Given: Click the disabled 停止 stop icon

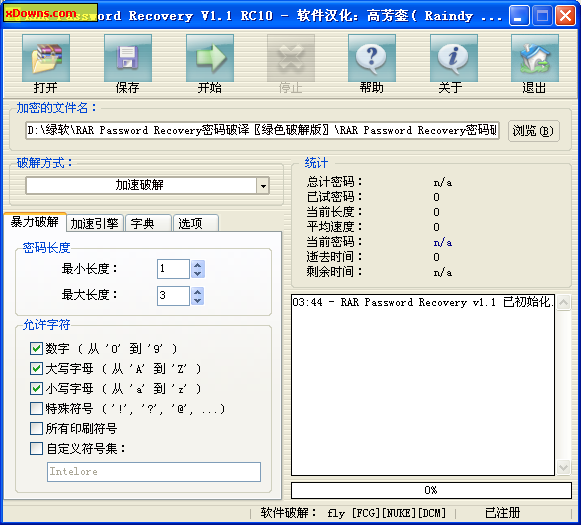Looking at the screenshot, I should pyautogui.click(x=291, y=58).
